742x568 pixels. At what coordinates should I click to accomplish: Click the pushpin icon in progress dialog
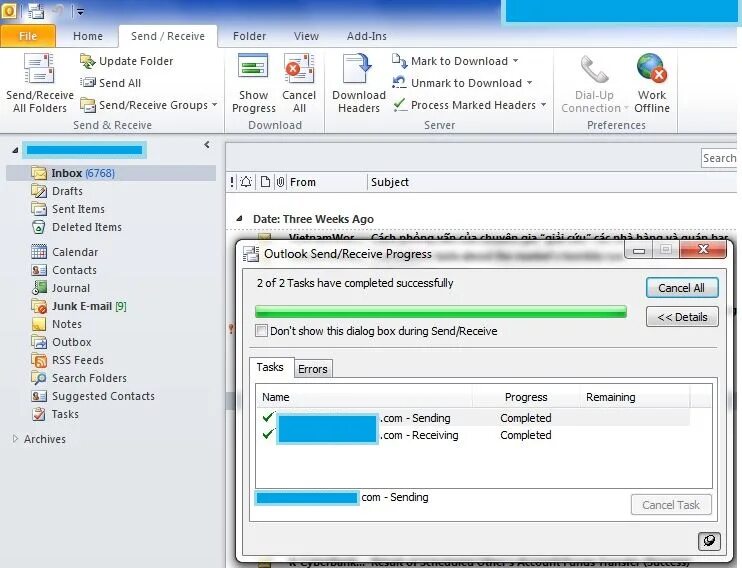(x=709, y=541)
